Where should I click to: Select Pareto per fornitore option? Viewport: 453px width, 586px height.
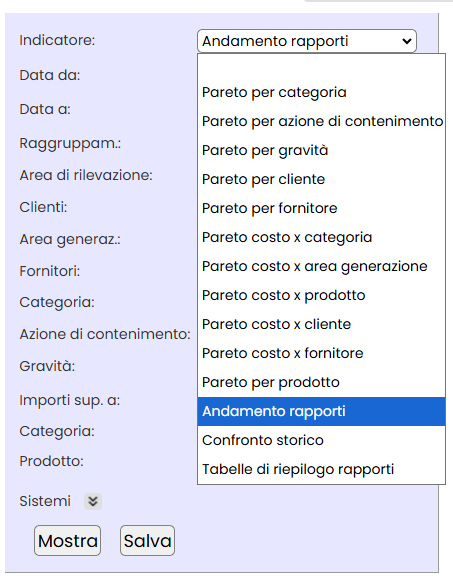pyautogui.click(x=321, y=208)
